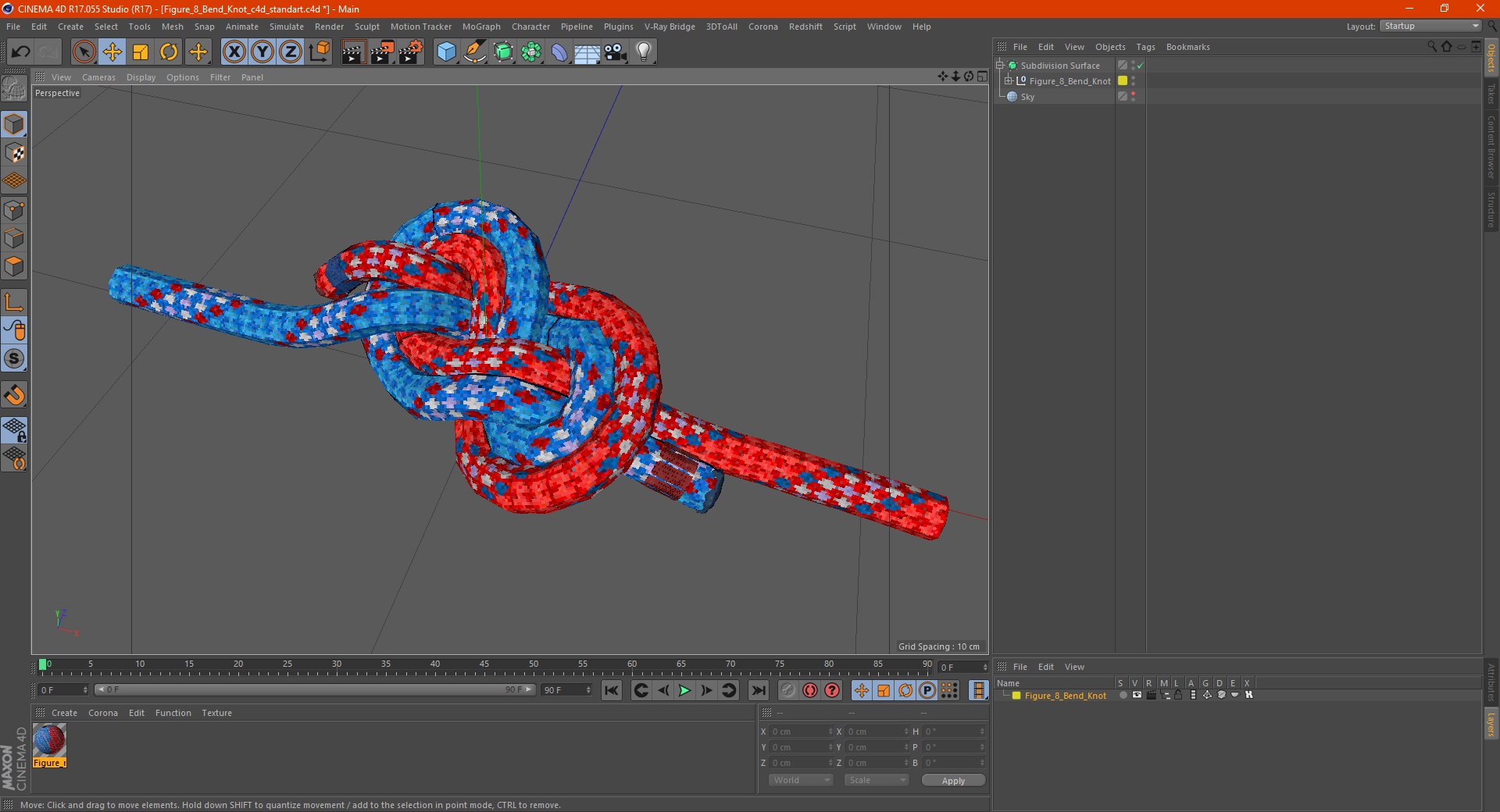Click the Make Editable icon in the left sidebar
Image resolution: width=1500 pixels, height=812 pixels.
point(14,89)
